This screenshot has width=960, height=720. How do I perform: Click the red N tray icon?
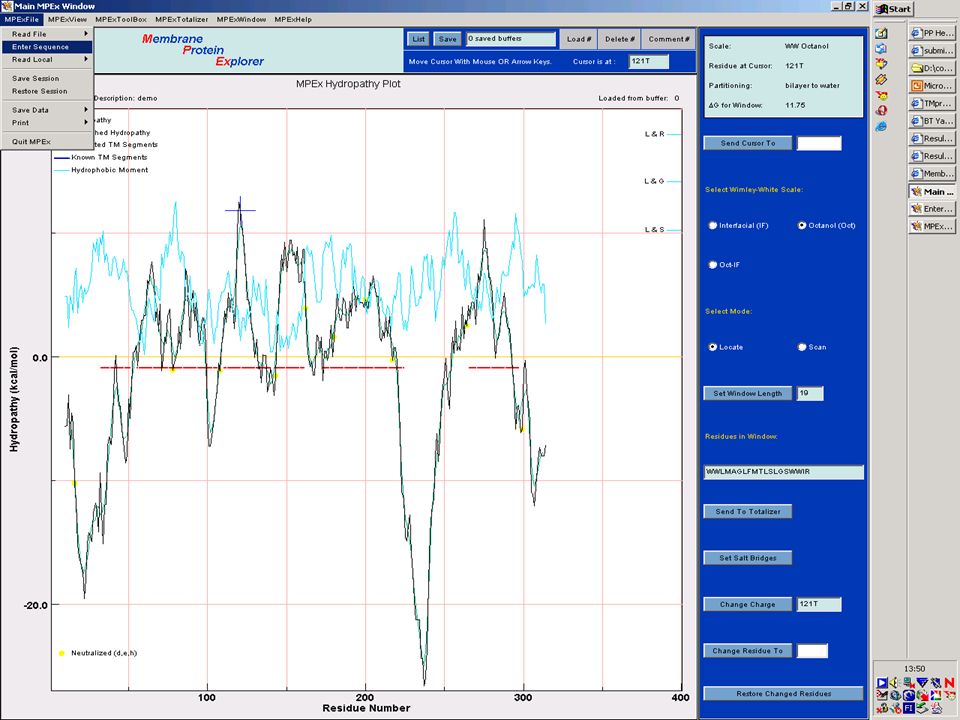(x=949, y=683)
